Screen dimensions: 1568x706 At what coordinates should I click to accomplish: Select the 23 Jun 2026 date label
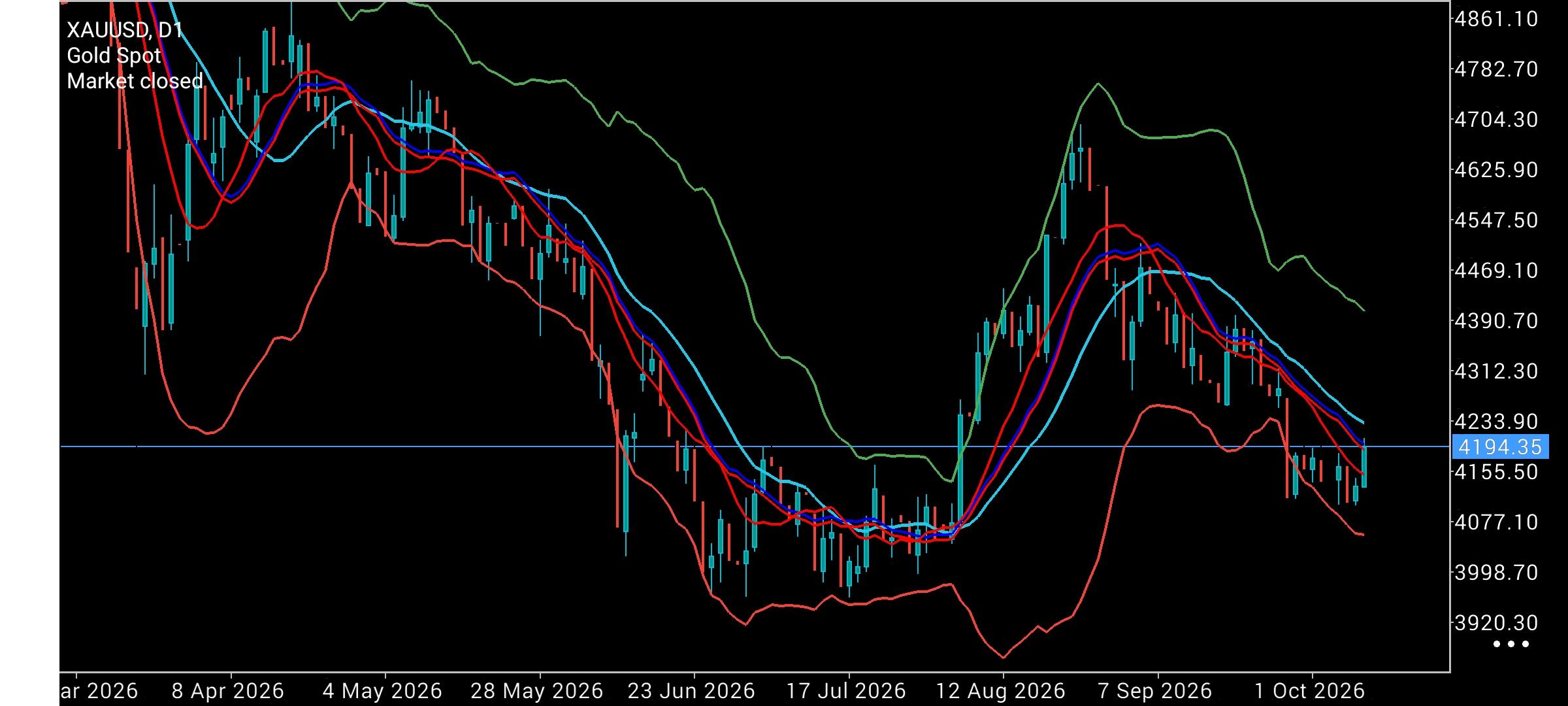(x=691, y=691)
